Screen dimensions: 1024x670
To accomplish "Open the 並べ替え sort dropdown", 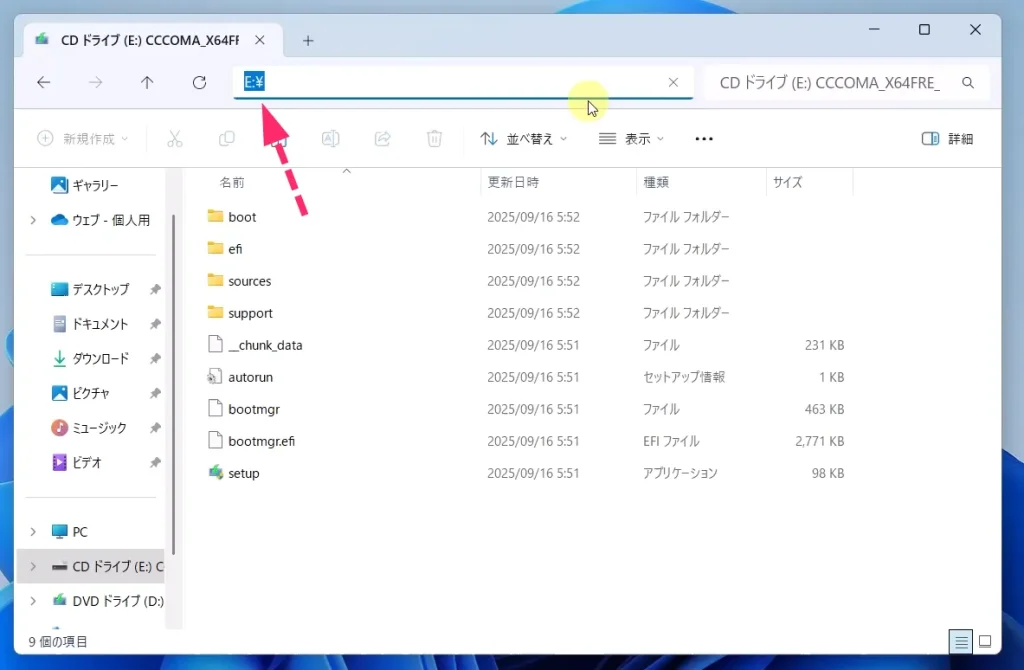I will coord(524,139).
